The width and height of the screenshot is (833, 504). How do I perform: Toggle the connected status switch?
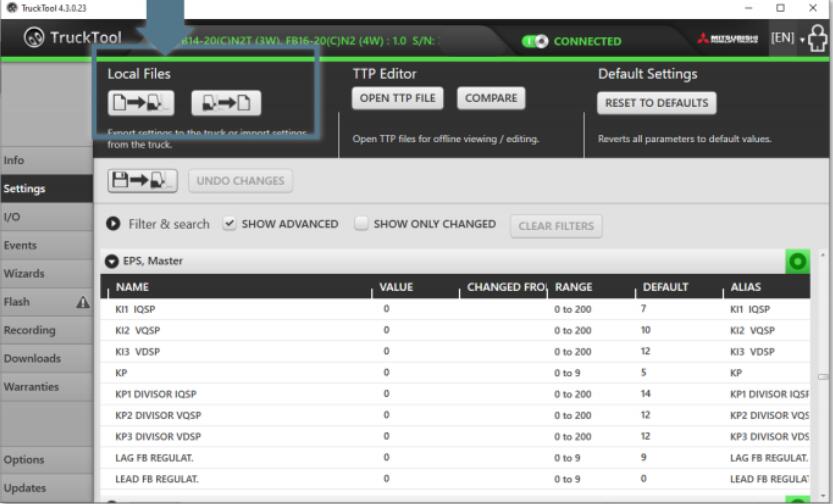[x=536, y=41]
